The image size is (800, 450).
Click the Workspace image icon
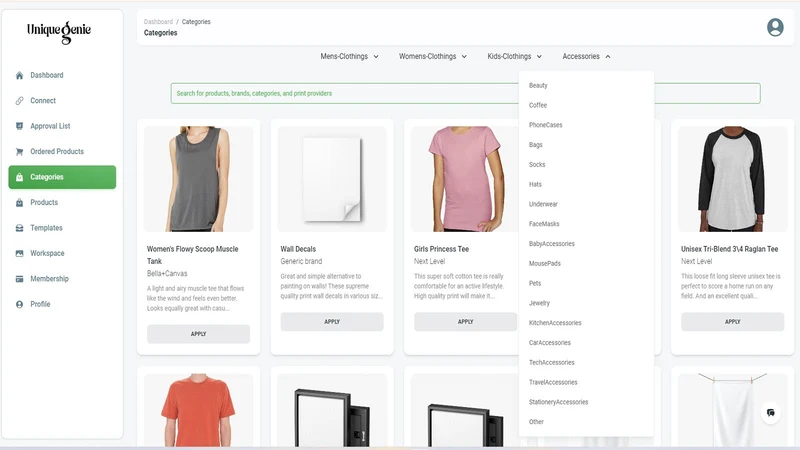point(19,253)
